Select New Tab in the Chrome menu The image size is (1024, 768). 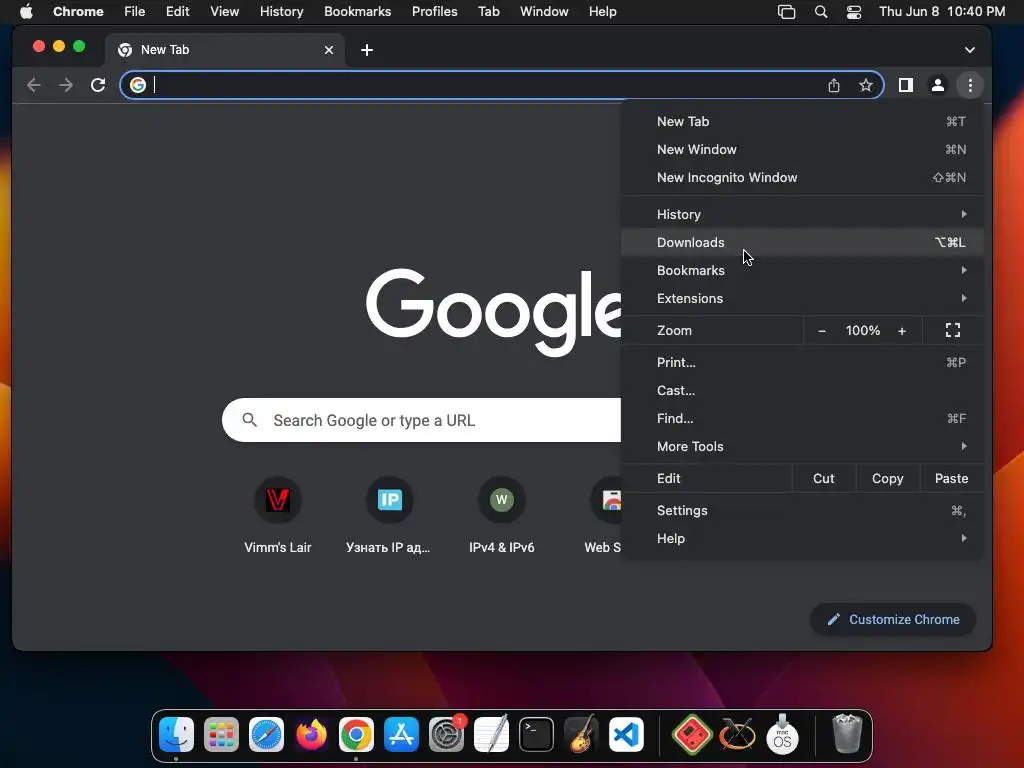coord(802,121)
